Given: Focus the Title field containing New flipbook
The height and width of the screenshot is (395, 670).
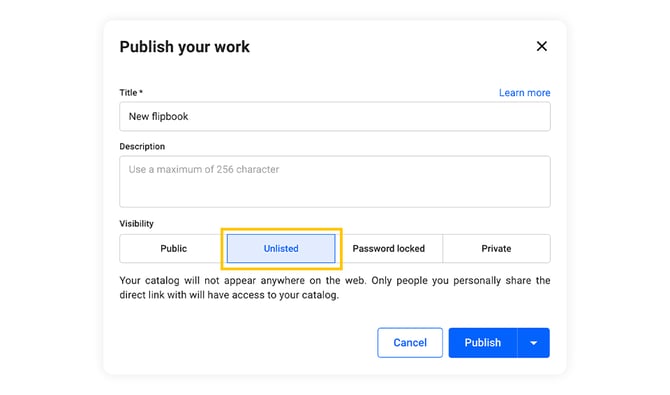Looking at the screenshot, I should [x=335, y=116].
